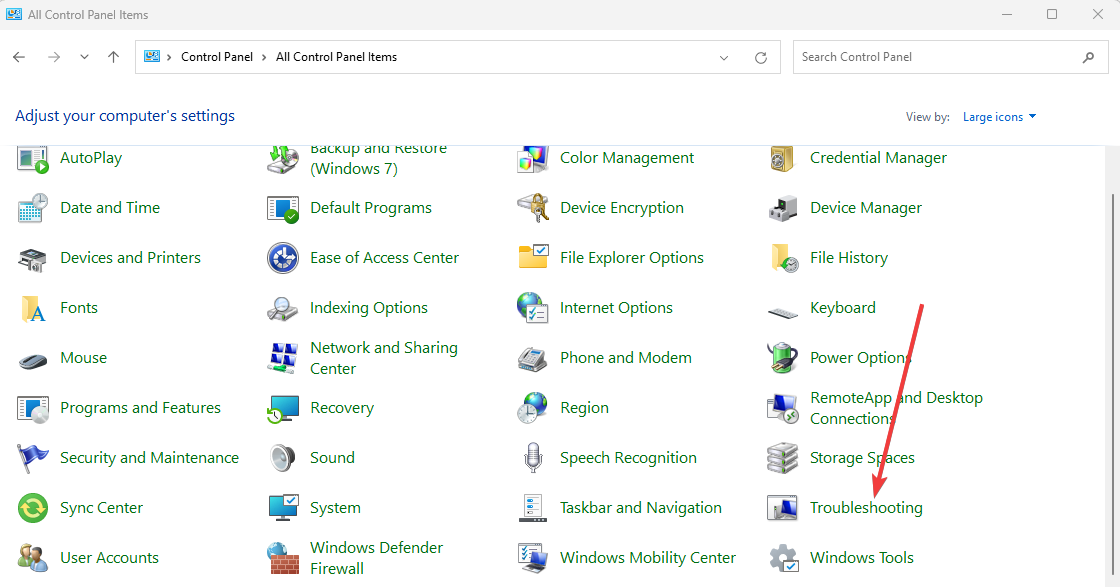Go back with the Back arrow
1120x587 pixels.
tap(19, 57)
